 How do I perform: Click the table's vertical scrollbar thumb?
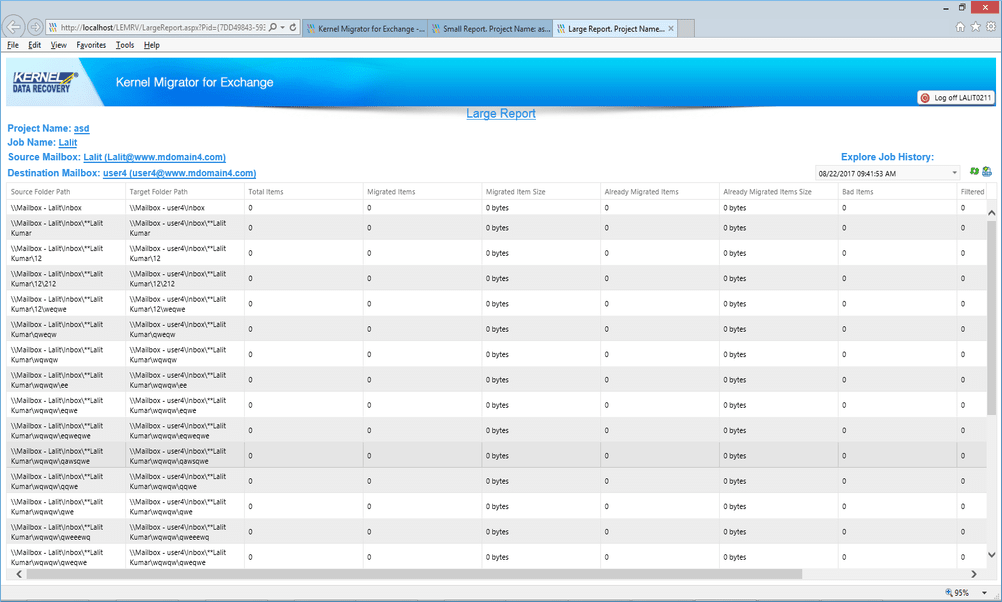coord(991,318)
